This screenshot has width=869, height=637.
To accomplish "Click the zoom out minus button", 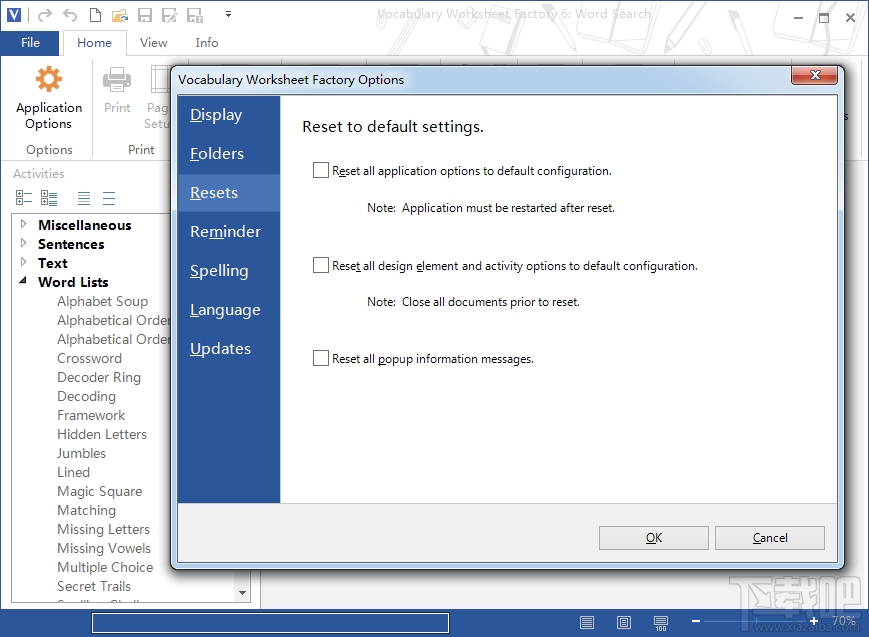I will [696, 621].
